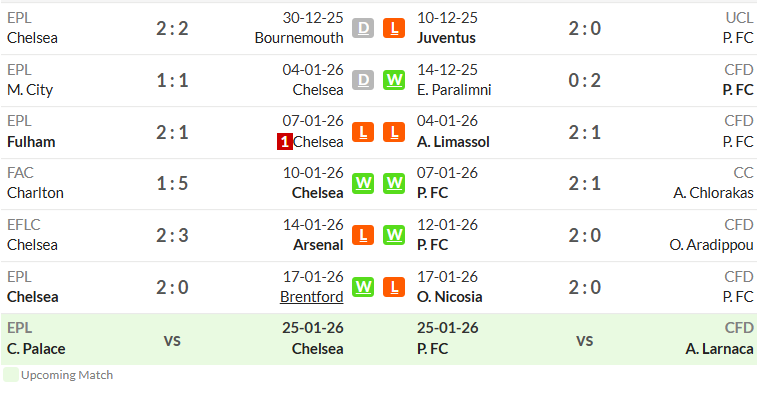Image resolution: width=757 pixels, height=400 pixels.
Task: Click the A. Larnaca upcoming opponent
Action: point(719,349)
